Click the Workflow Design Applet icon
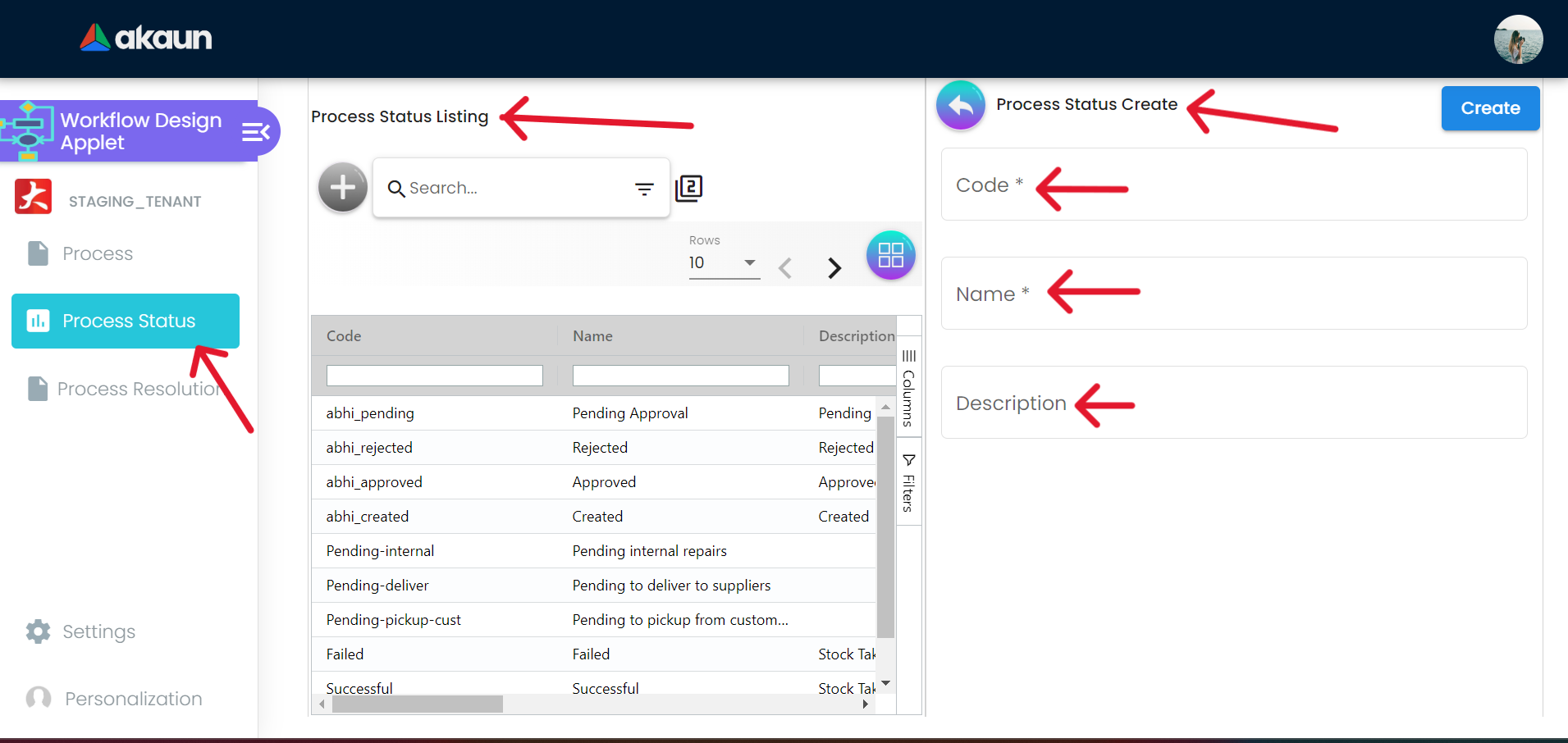This screenshot has width=1568, height=743. point(27,131)
